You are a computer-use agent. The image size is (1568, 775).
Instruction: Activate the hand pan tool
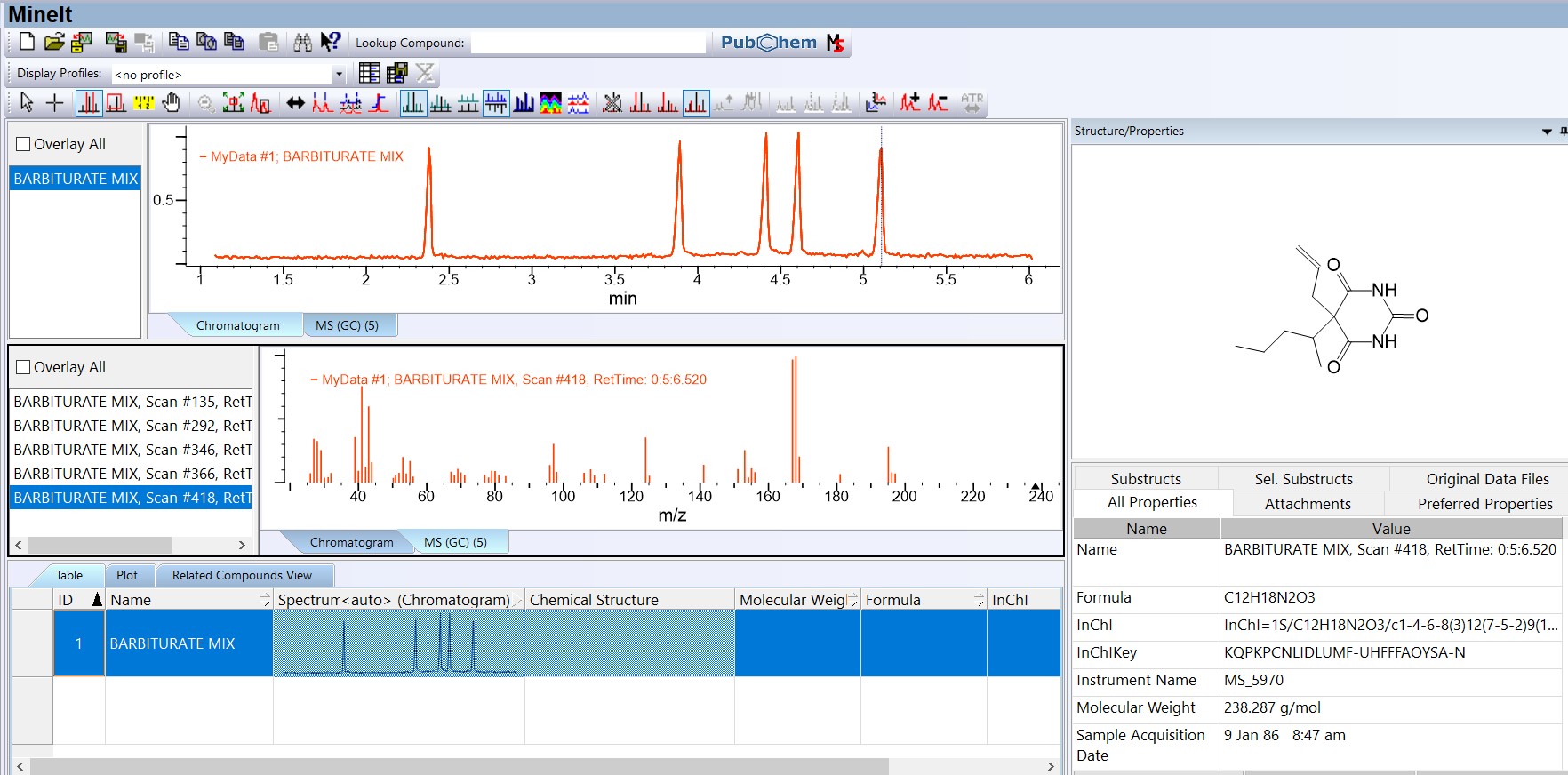(172, 103)
